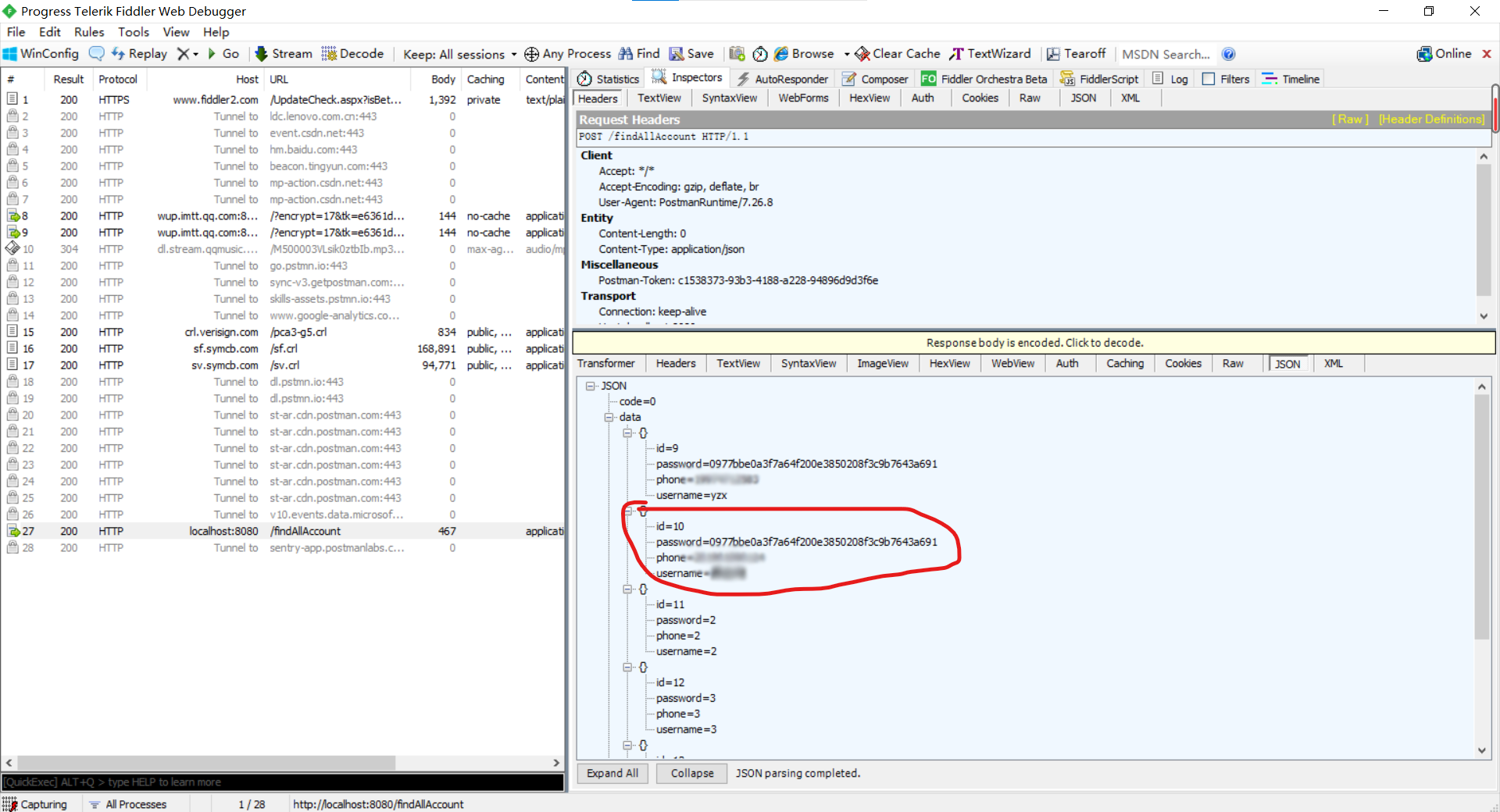The image size is (1500, 812).
Task: Click in MSDN Search field
Action: (x=1166, y=54)
